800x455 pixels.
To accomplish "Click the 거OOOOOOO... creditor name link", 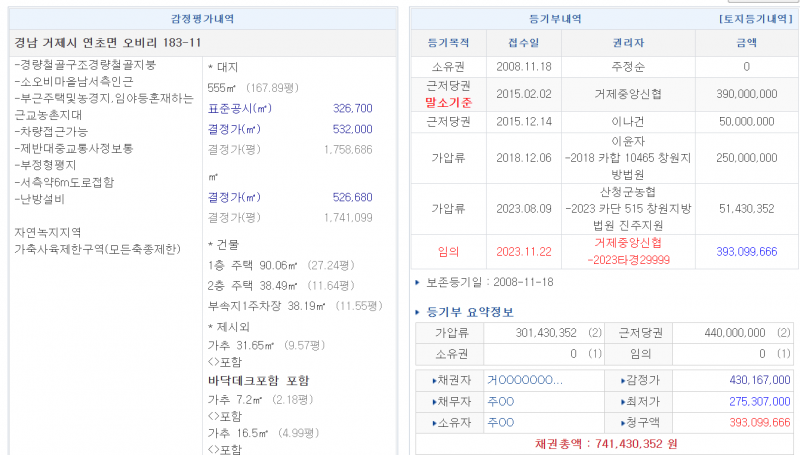I will coord(525,380).
